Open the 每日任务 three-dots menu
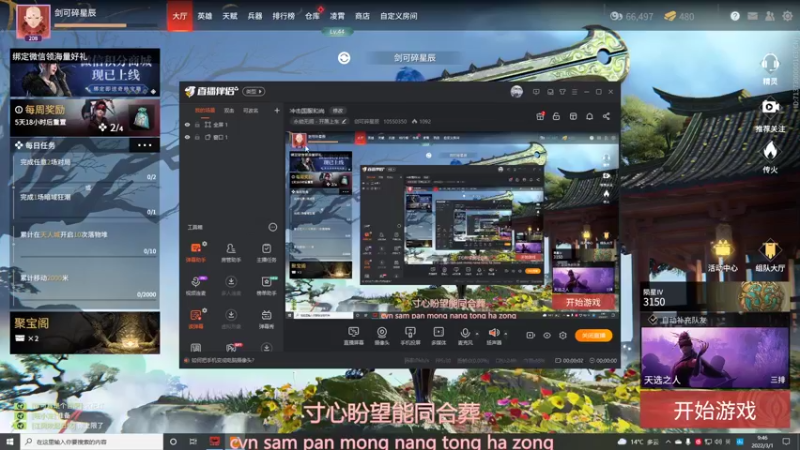The image size is (800, 450). (145, 145)
